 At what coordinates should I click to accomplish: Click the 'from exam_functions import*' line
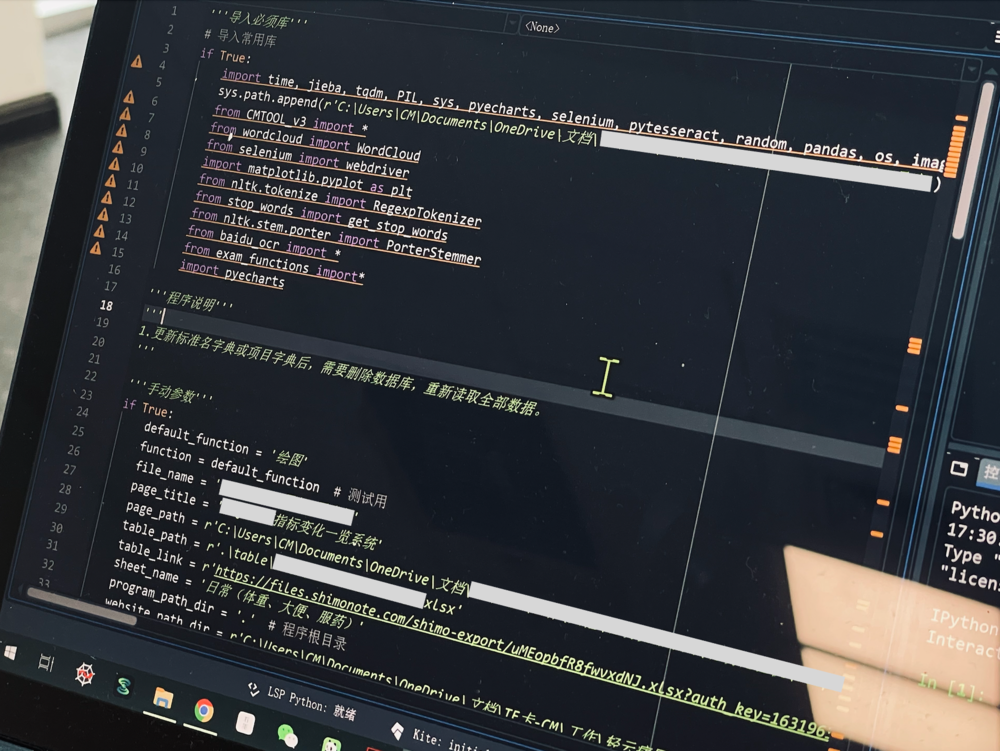click(274, 261)
